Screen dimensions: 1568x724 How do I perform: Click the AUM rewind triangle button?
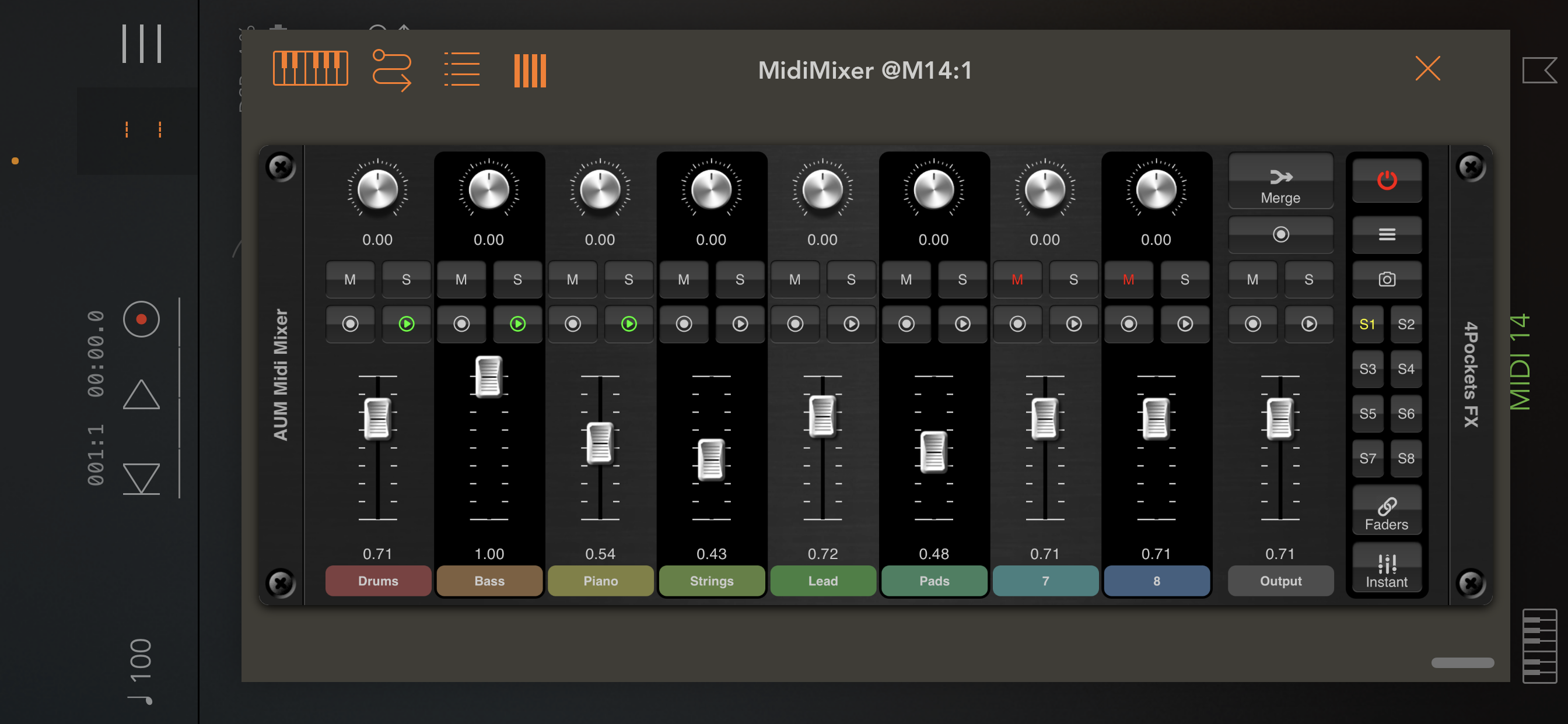pyautogui.click(x=141, y=479)
